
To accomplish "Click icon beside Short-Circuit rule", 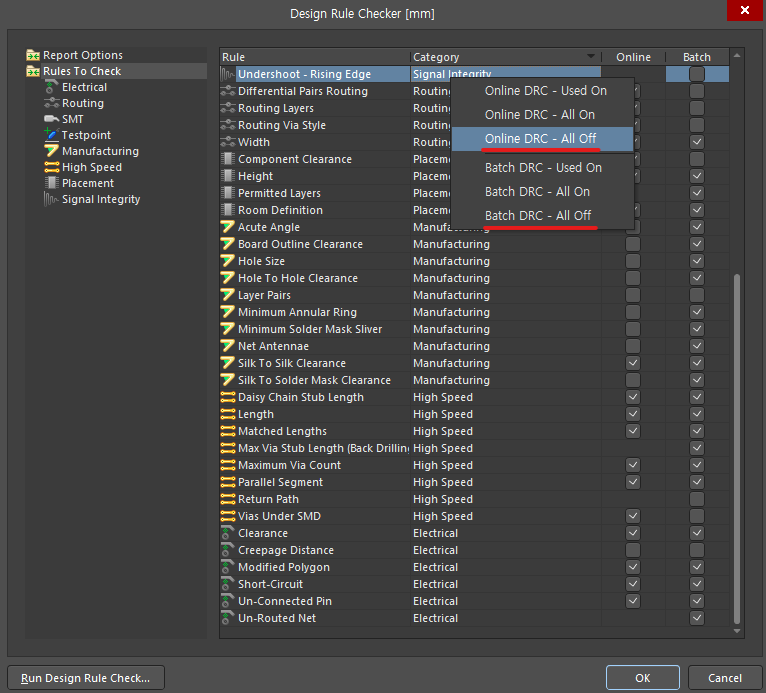I will click(x=228, y=584).
